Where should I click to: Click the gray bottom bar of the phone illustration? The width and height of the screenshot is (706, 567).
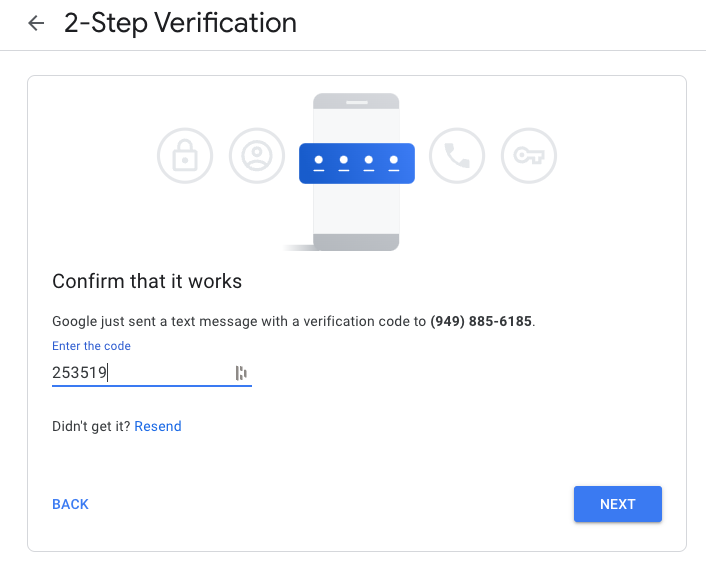[x=356, y=242]
